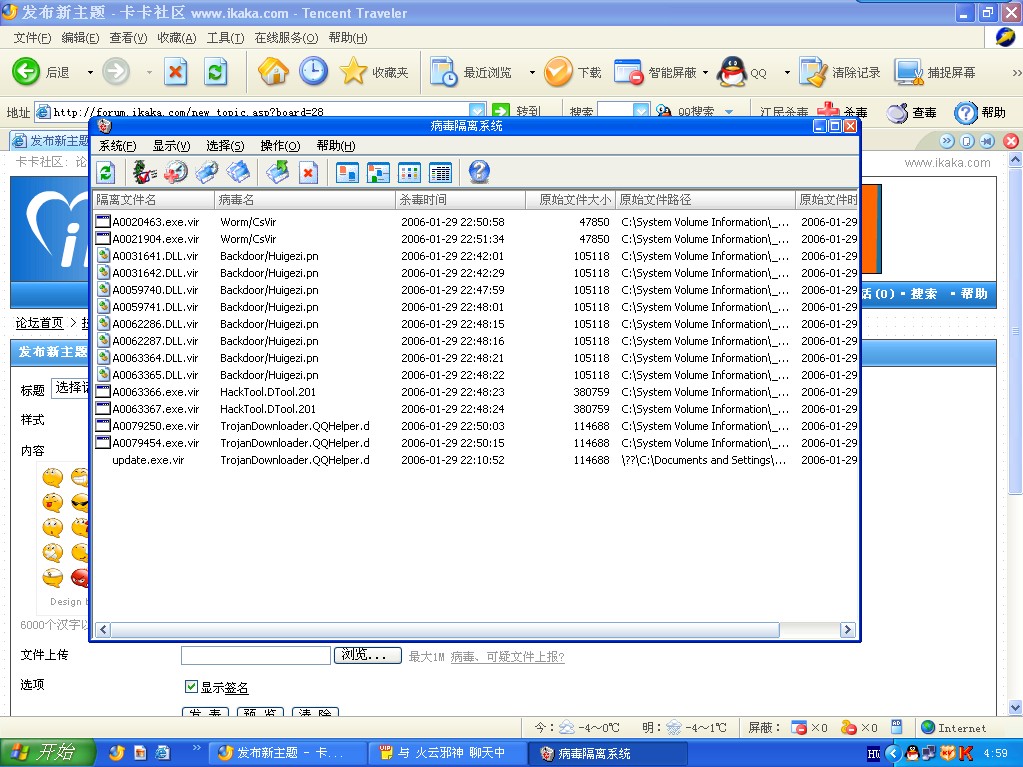Open the address bar URL dropdown
The width and height of the screenshot is (1023, 767).
477,110
